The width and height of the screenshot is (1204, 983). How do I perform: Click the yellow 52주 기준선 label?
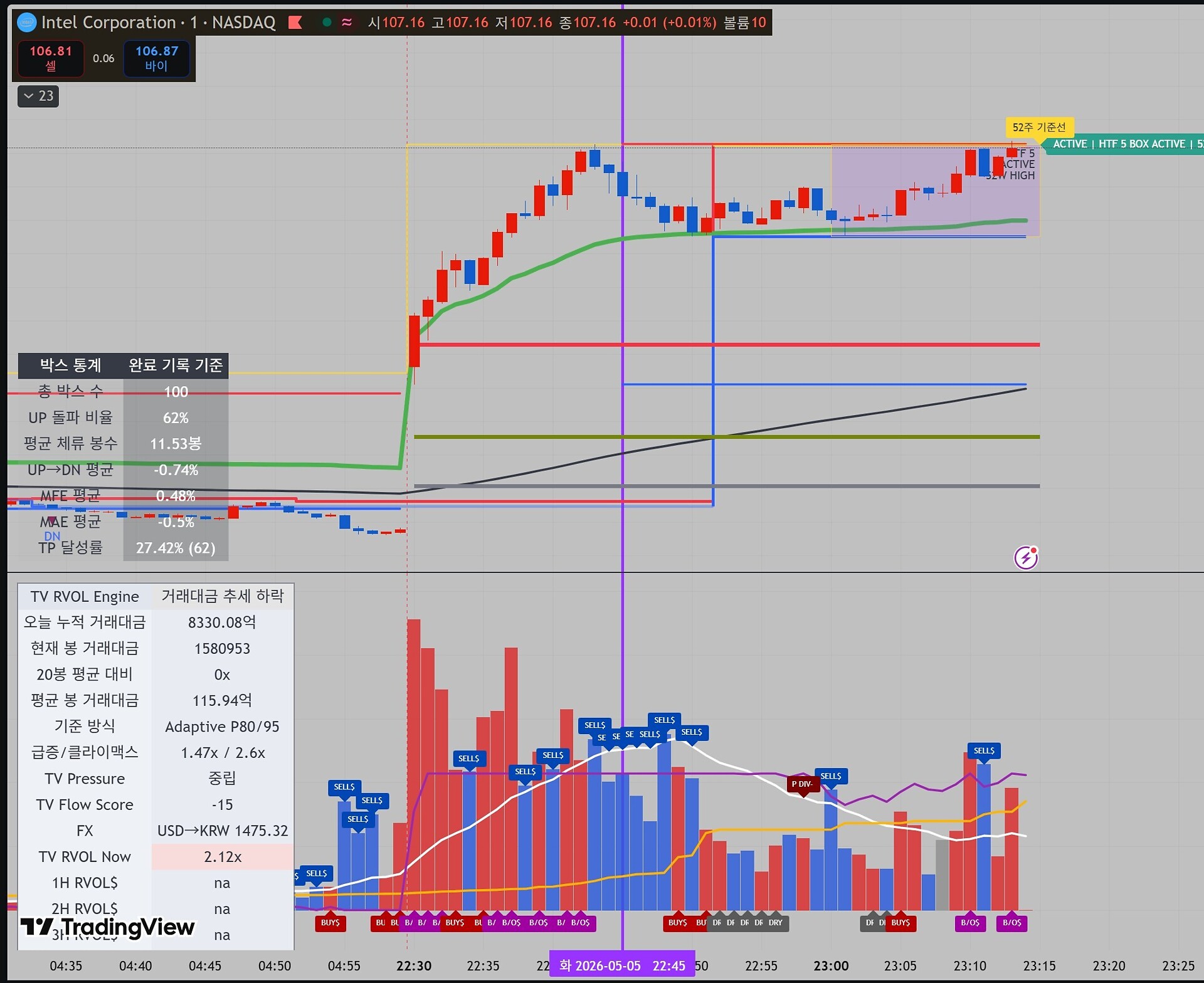(1039, 127)
